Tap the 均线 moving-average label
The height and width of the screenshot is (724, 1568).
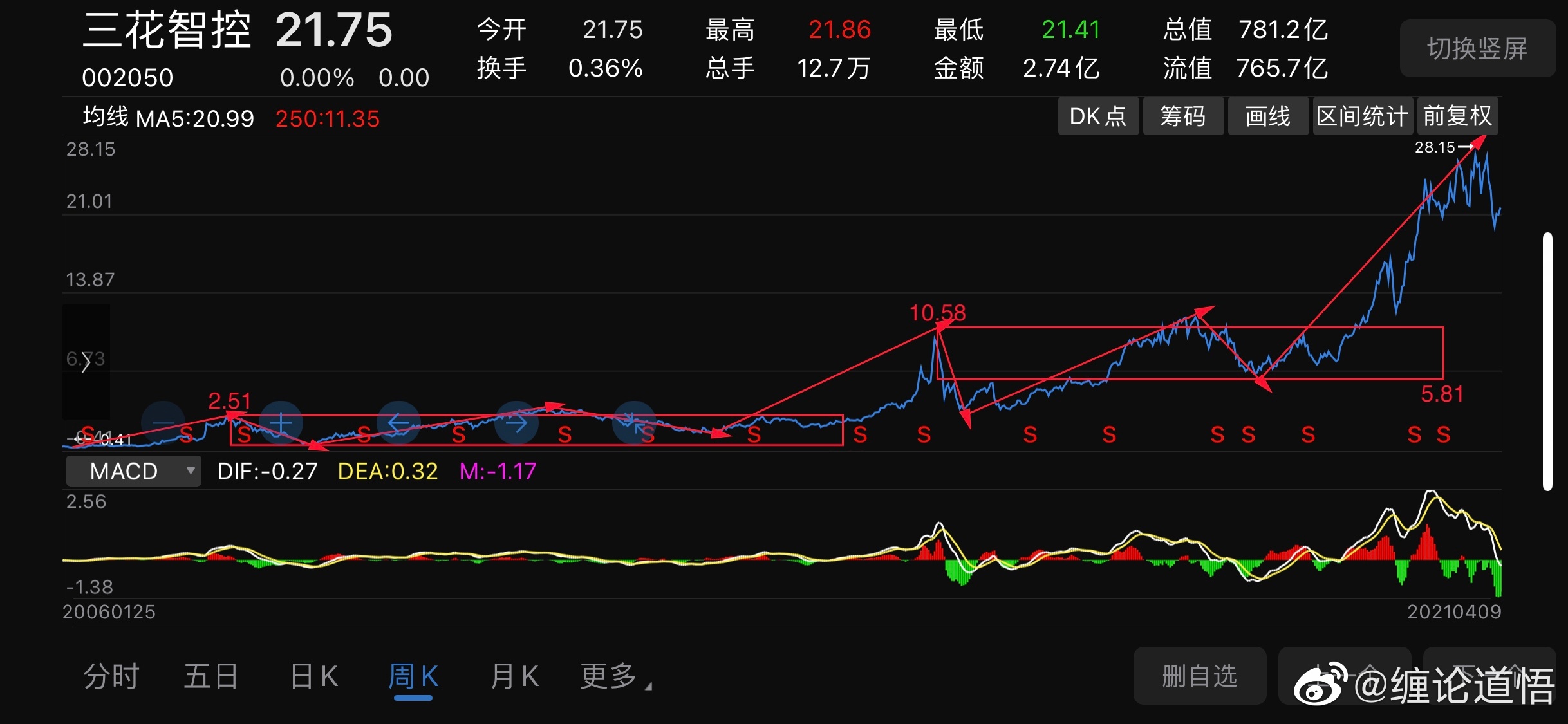(106, 116)
